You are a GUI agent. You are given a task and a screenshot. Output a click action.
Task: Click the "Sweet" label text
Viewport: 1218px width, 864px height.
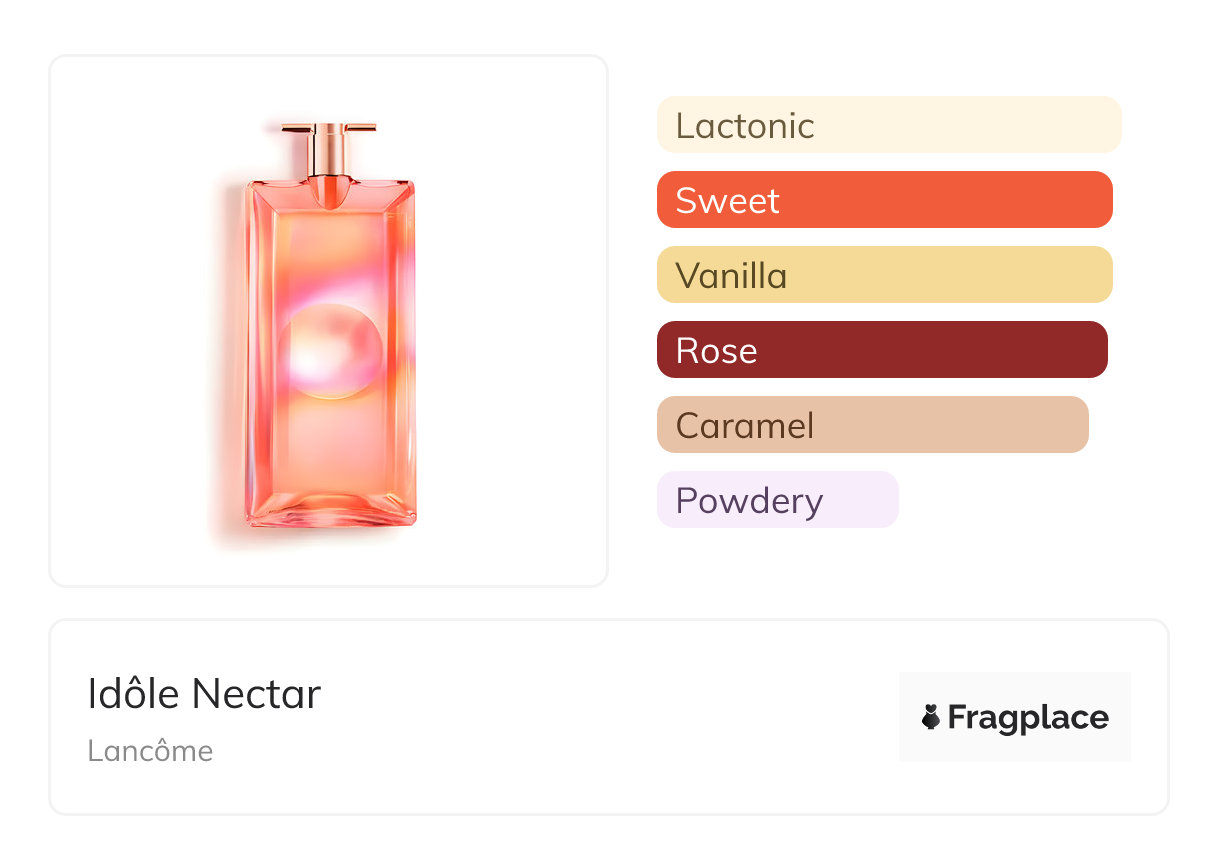(727, 201)
